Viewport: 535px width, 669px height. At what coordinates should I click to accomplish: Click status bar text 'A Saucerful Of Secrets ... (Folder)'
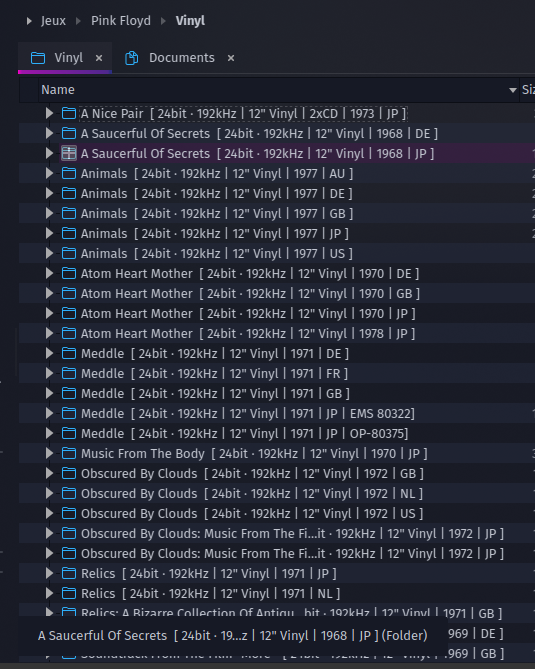233,636
